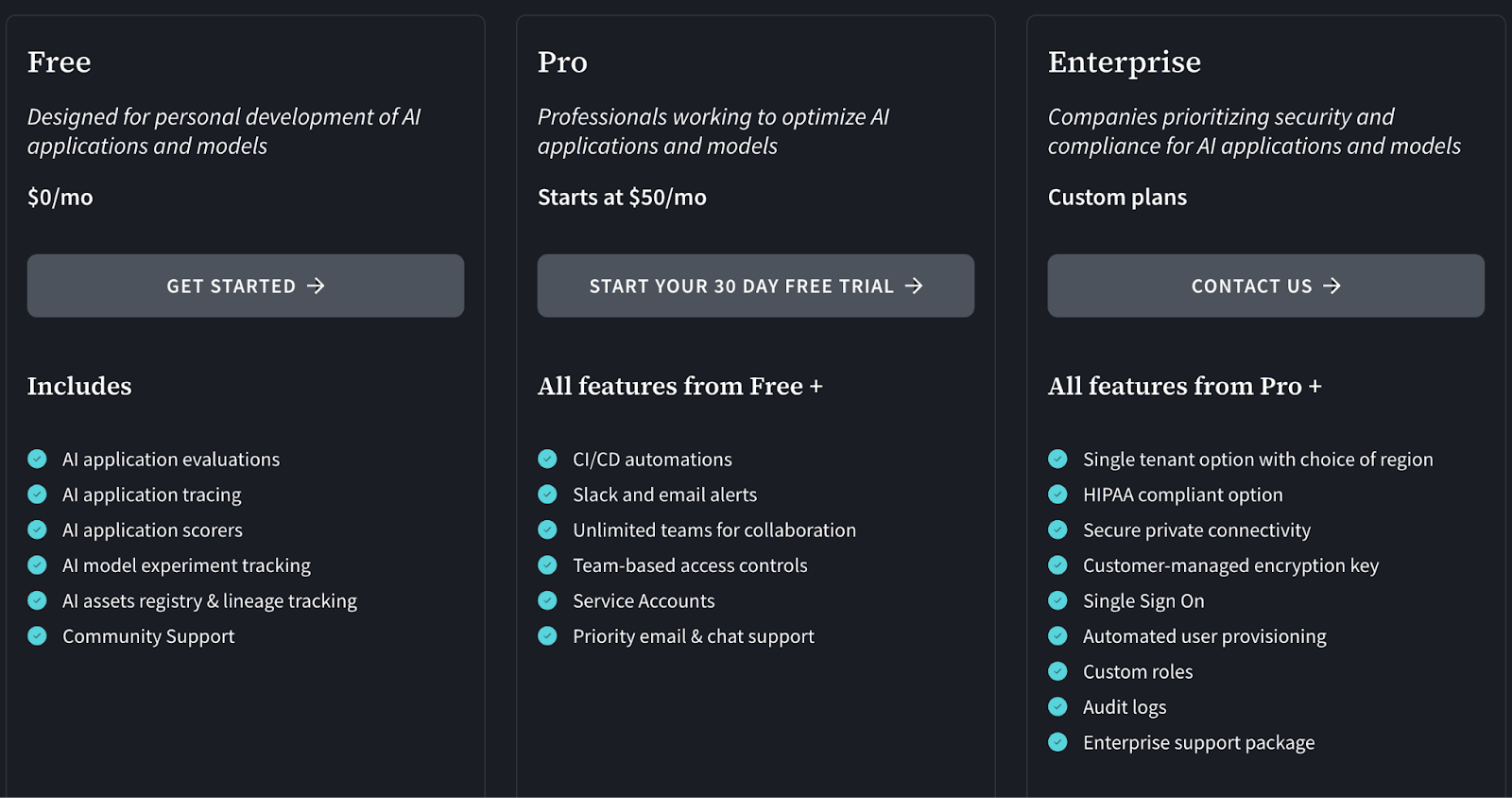Click the Starts at $50/mo price text
Image resolution: width=1512 pixels, height=798 pixels.
coord(622,198)
